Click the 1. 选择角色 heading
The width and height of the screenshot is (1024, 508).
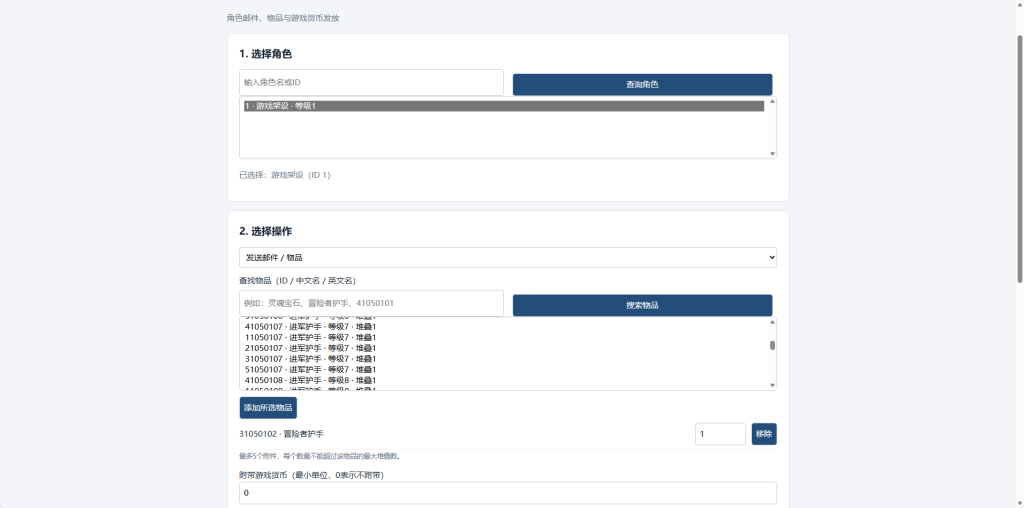click(265, 54)
